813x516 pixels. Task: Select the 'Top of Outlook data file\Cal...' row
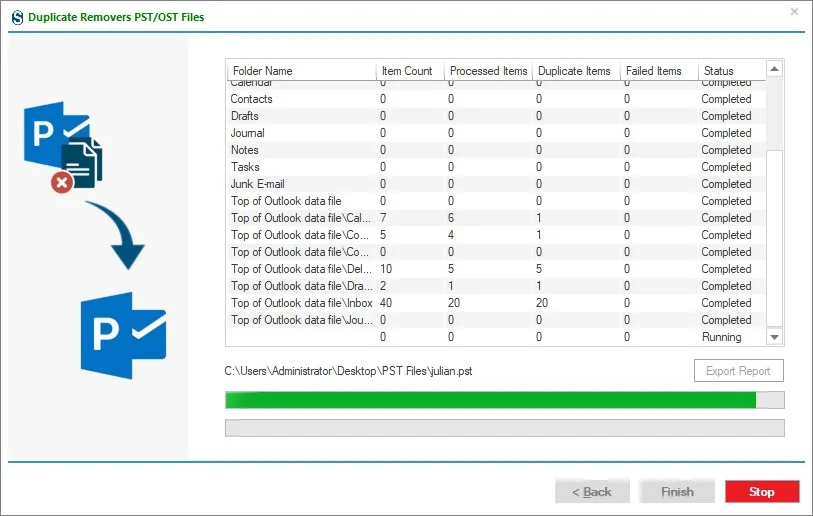pyautogui.click(x=496, y=218)
